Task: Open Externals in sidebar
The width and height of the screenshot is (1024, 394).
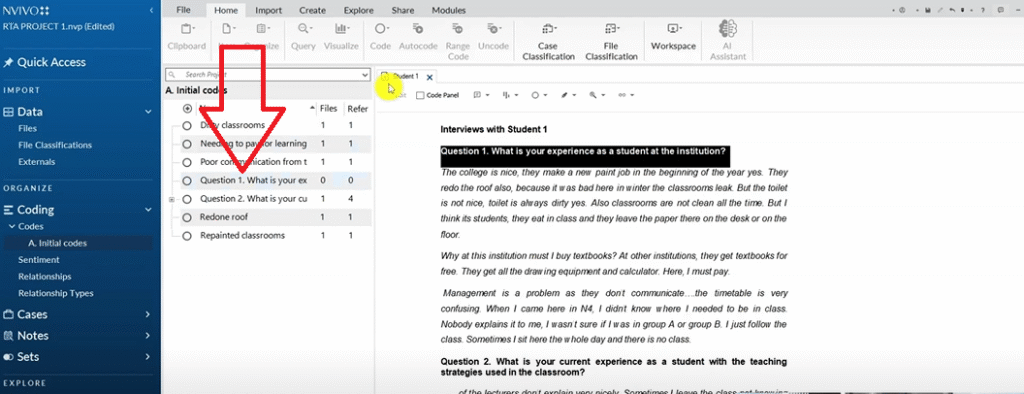Action: [37, 161]
